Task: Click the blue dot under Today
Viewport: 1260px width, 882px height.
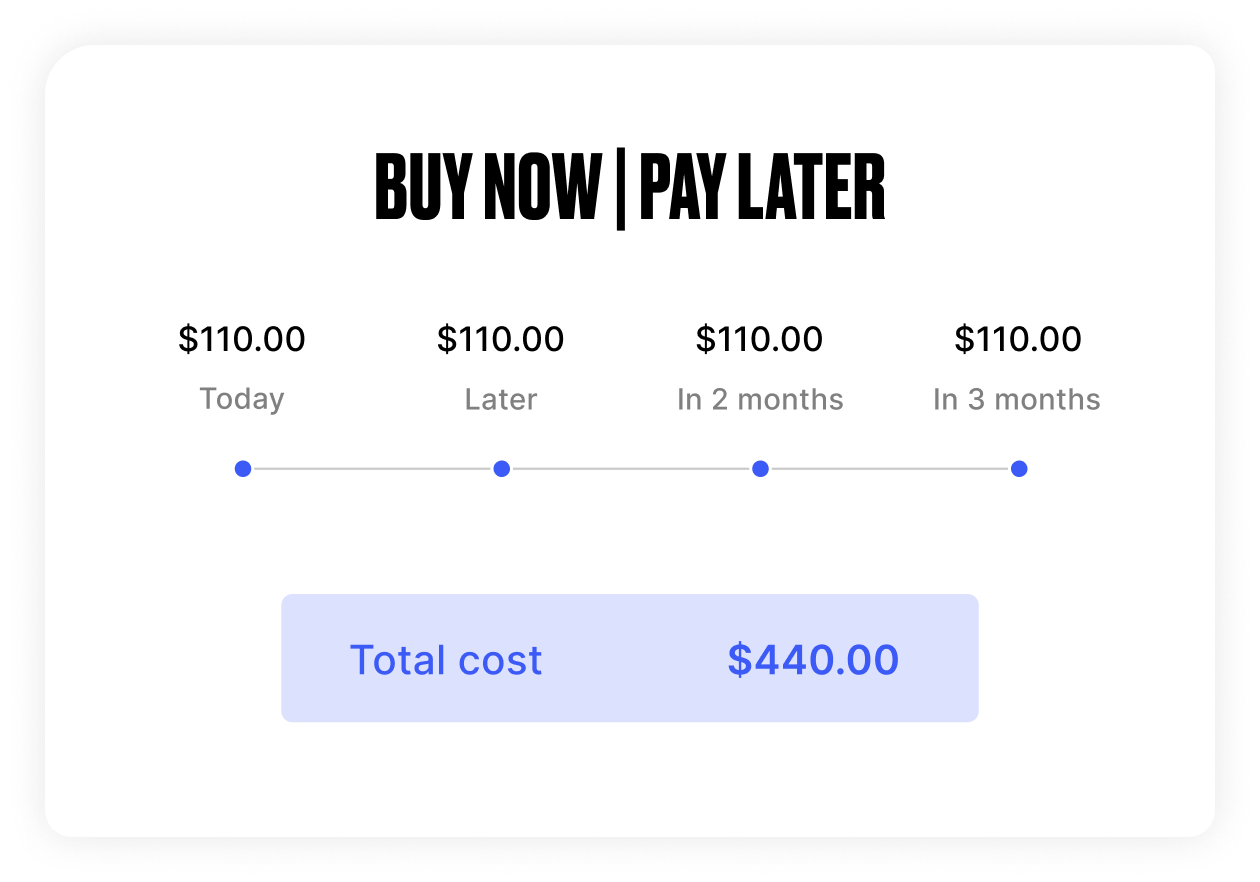Action: (243, 468)
